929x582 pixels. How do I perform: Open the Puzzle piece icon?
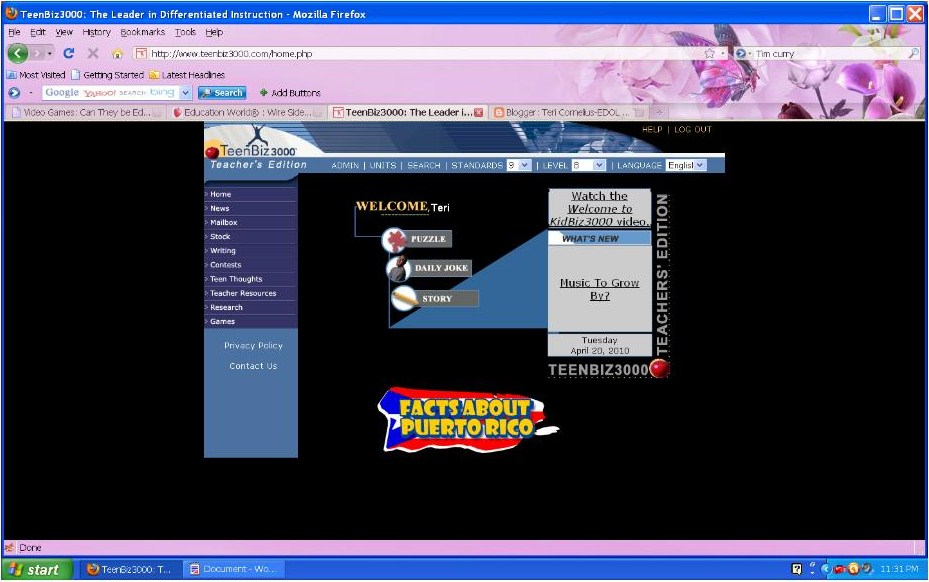(x=394, y=240)
